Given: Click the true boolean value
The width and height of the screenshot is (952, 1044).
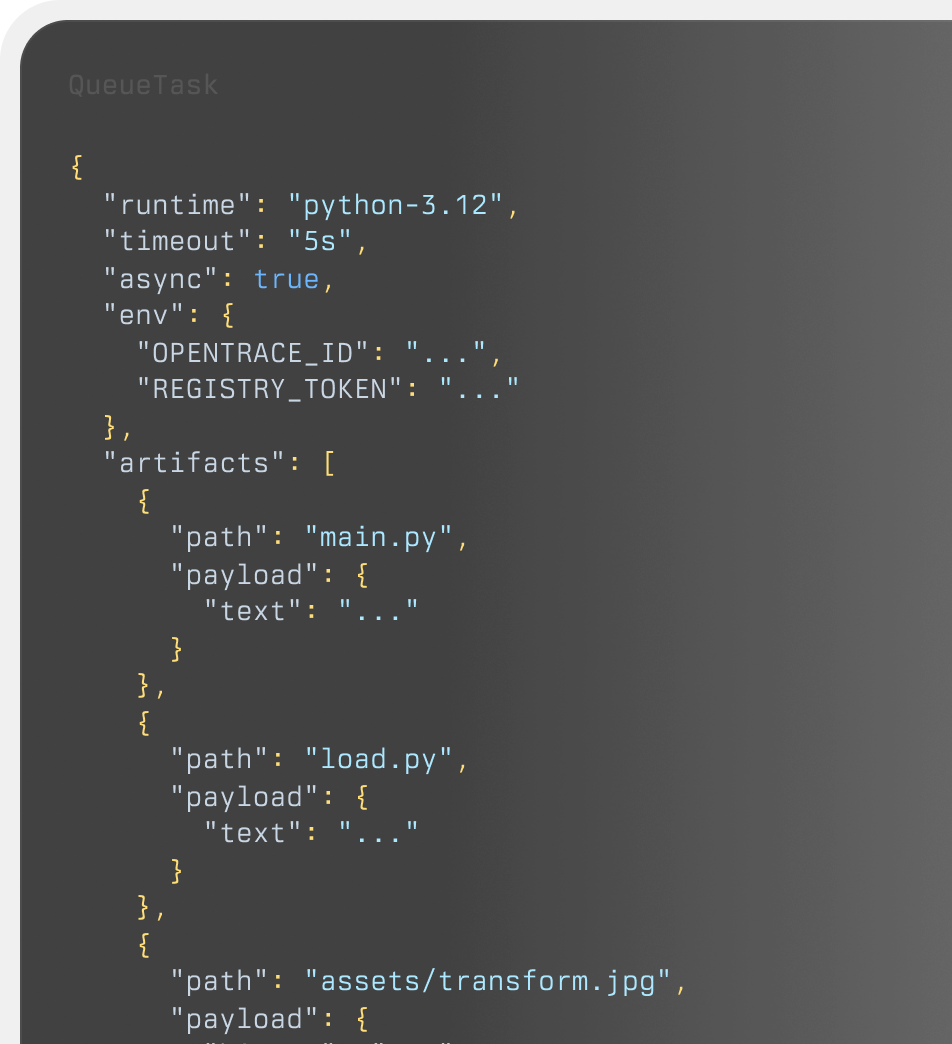Looking at the screenshot, I should coord(286,279).
